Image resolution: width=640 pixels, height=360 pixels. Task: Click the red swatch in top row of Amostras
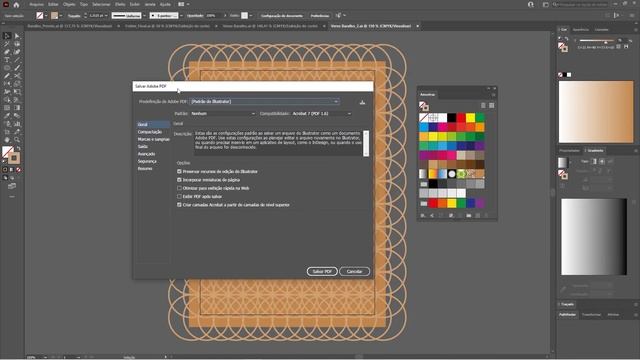[x=461, y=118]
